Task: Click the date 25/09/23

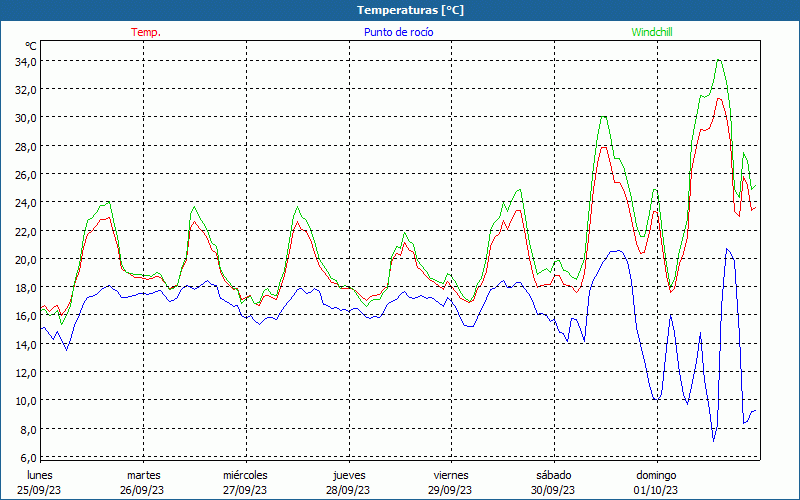Action: click(x=39, y=490)
